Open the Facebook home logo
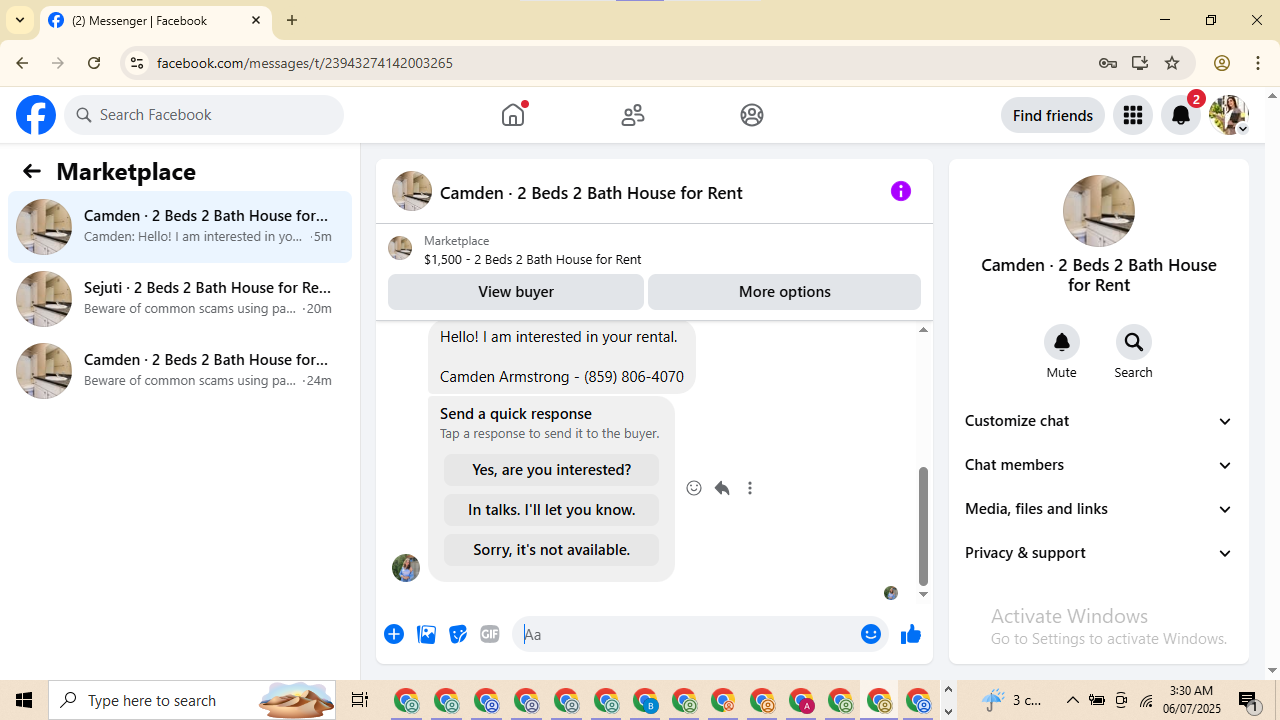The image size is (1280, 720). click(36, 115)
